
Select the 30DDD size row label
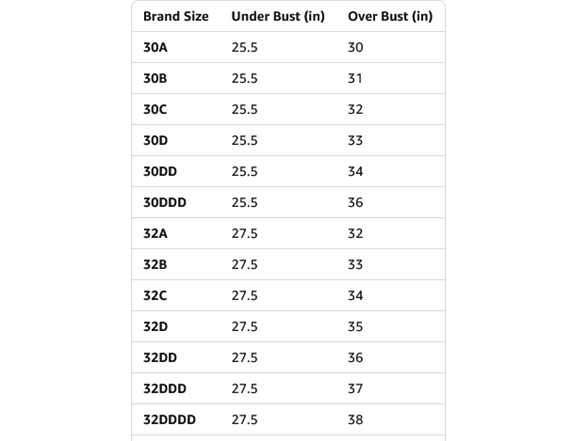165,202
